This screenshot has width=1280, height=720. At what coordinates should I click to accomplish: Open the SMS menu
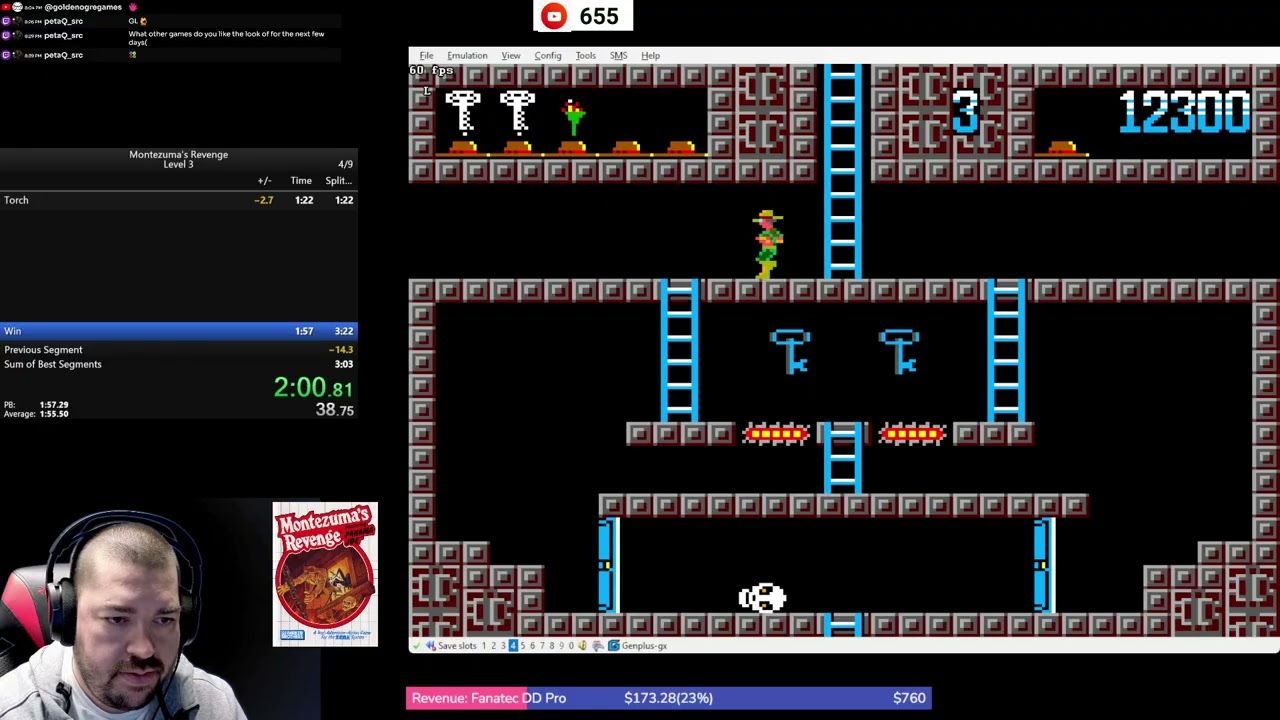pos(618,56)
